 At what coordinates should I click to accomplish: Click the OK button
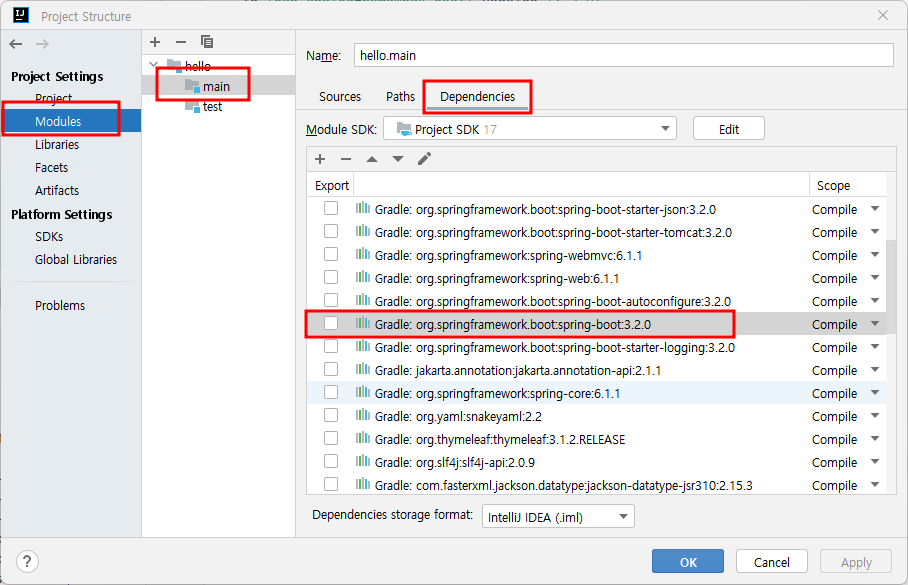pos(688,562)
